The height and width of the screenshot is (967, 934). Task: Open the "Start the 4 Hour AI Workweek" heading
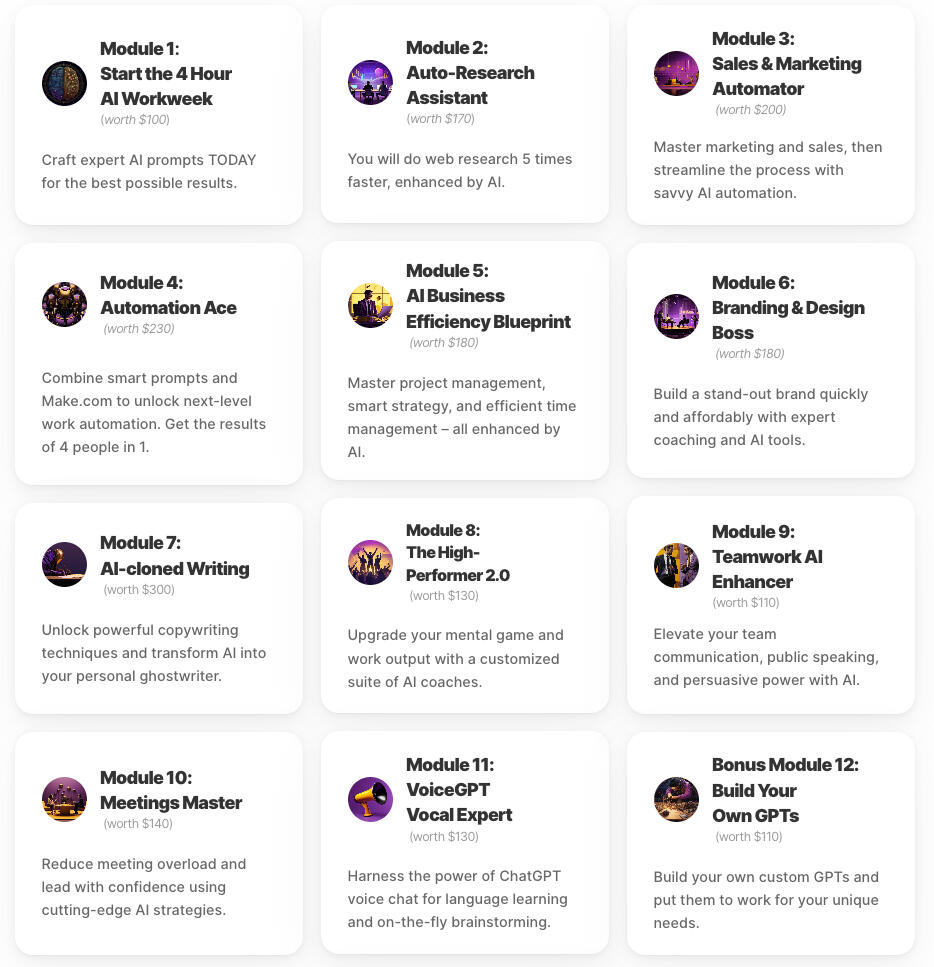point(165,86)
